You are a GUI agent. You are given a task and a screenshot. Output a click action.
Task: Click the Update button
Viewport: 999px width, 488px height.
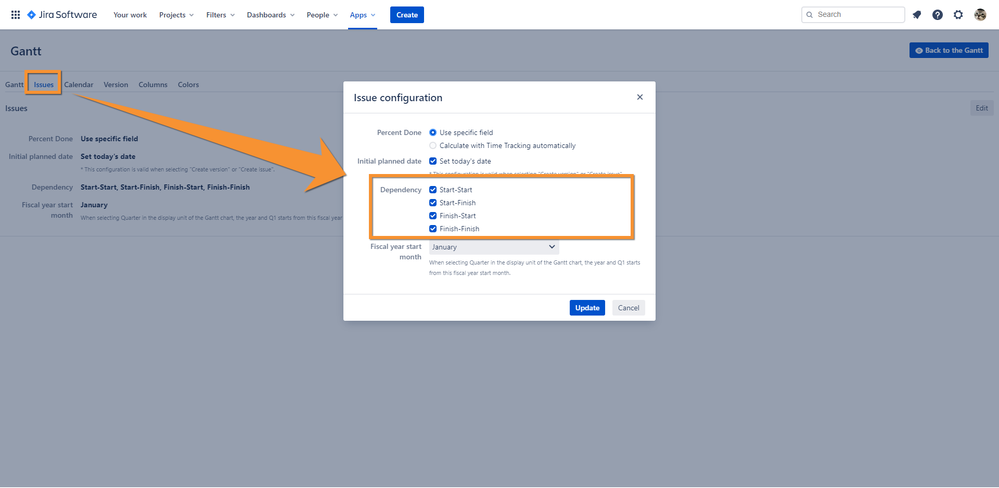pos(587,308)
